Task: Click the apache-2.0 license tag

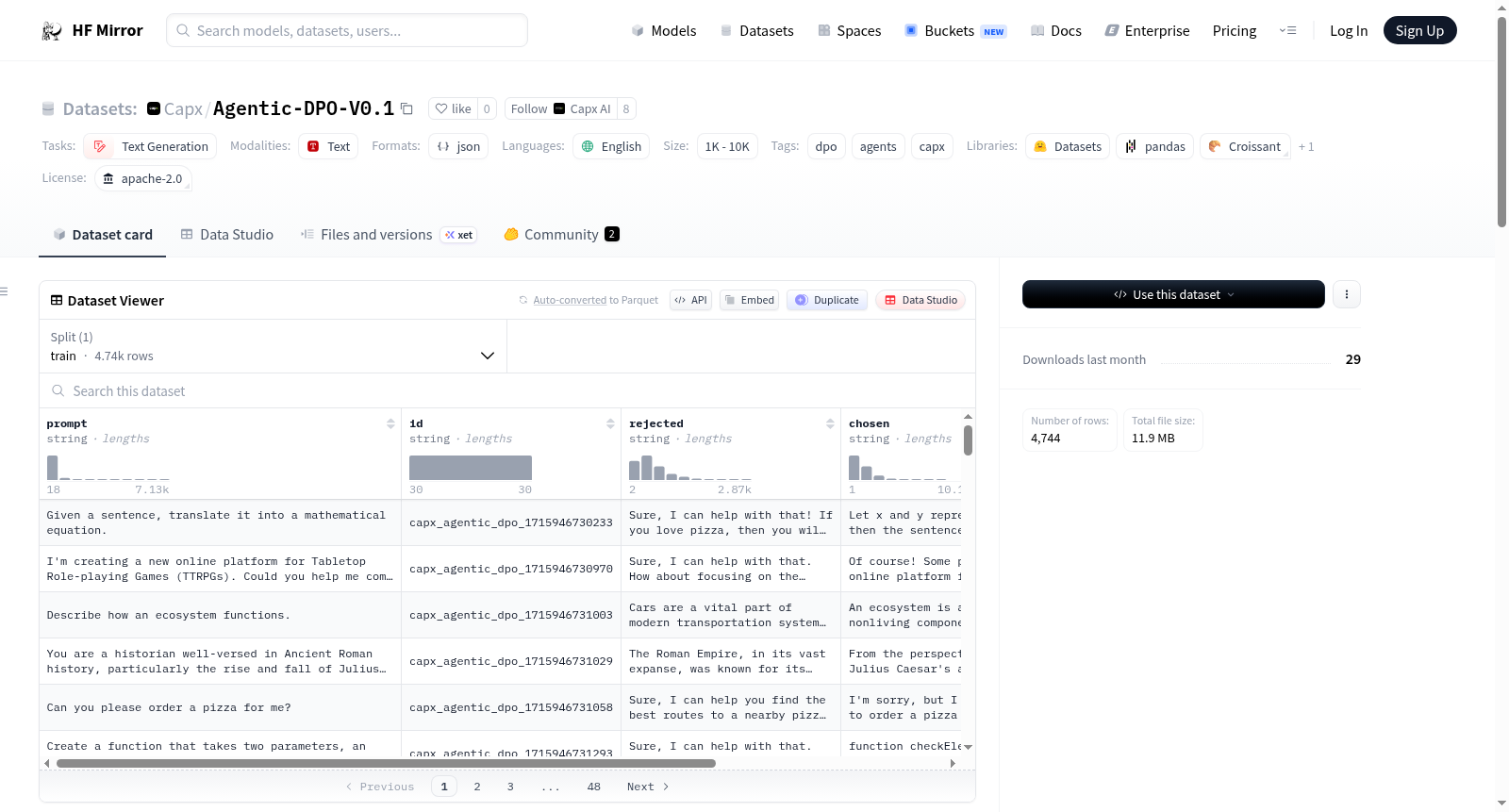Action: (x=143, y=178)
